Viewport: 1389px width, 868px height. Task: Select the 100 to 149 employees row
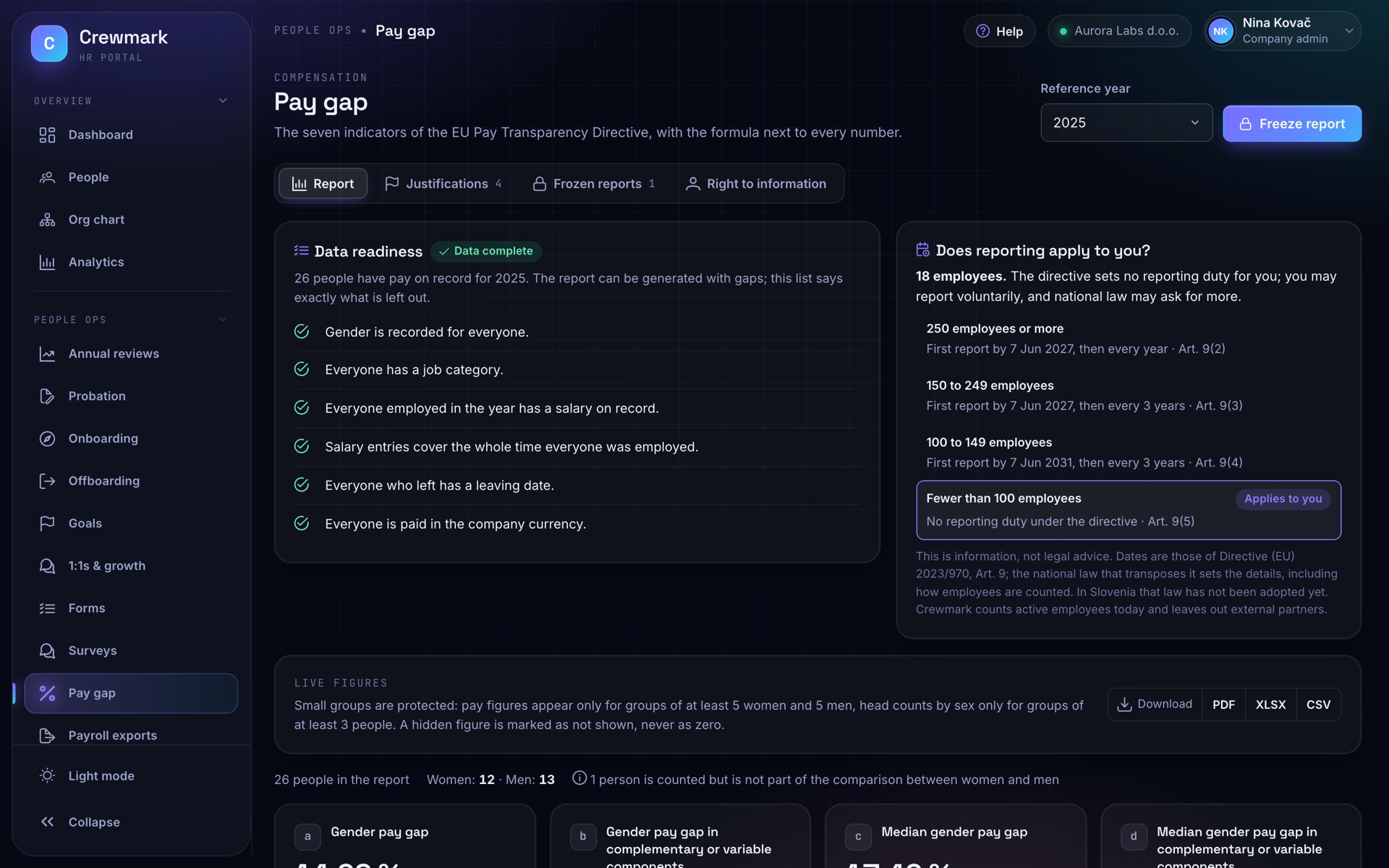tap(1129, 453)
